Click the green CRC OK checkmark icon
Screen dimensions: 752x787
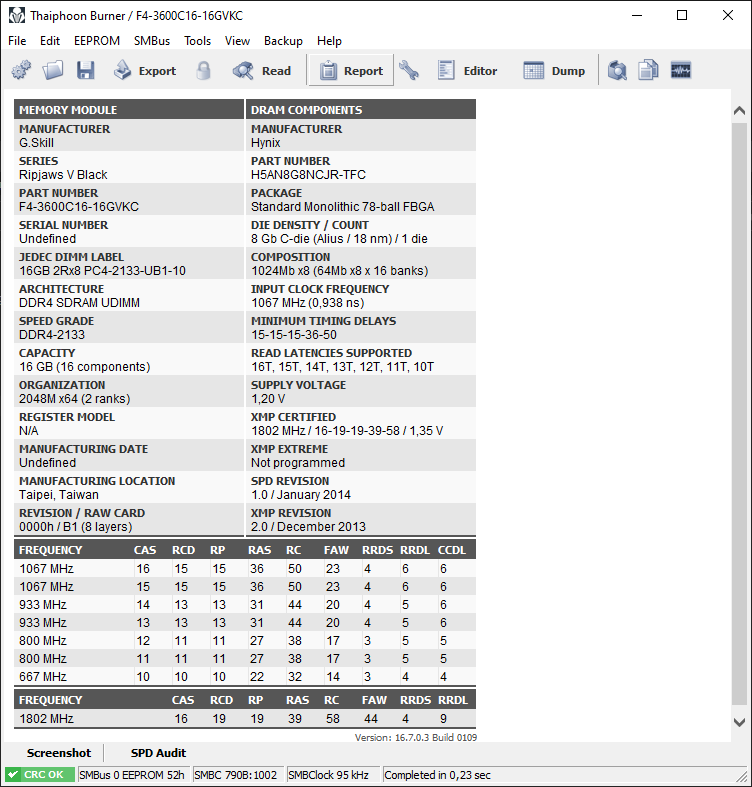(14, 774)
